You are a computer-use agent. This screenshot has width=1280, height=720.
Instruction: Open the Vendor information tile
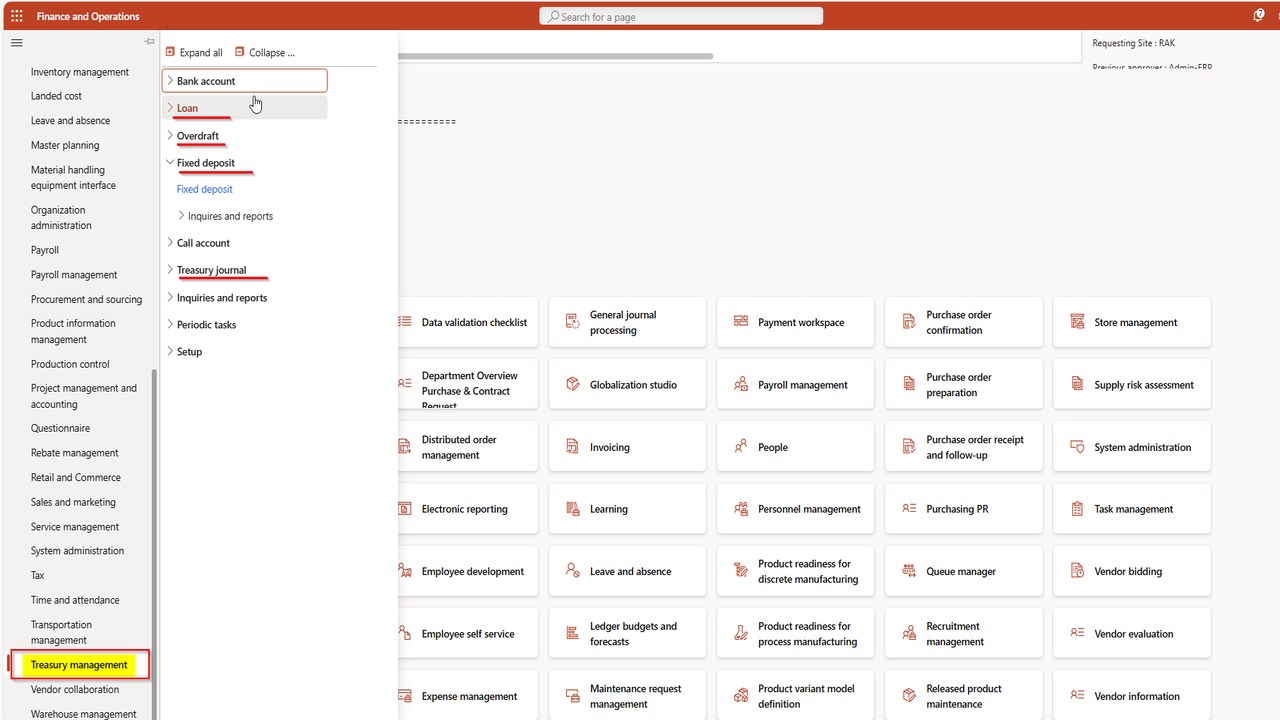tap(1132, 696)
